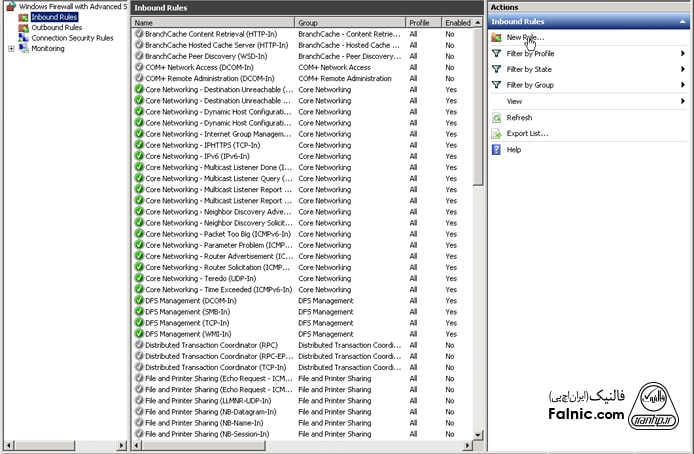Screen dimensions: 694x454
Task: Open the Filter by State submenu arrow
Action: point(682,69)
